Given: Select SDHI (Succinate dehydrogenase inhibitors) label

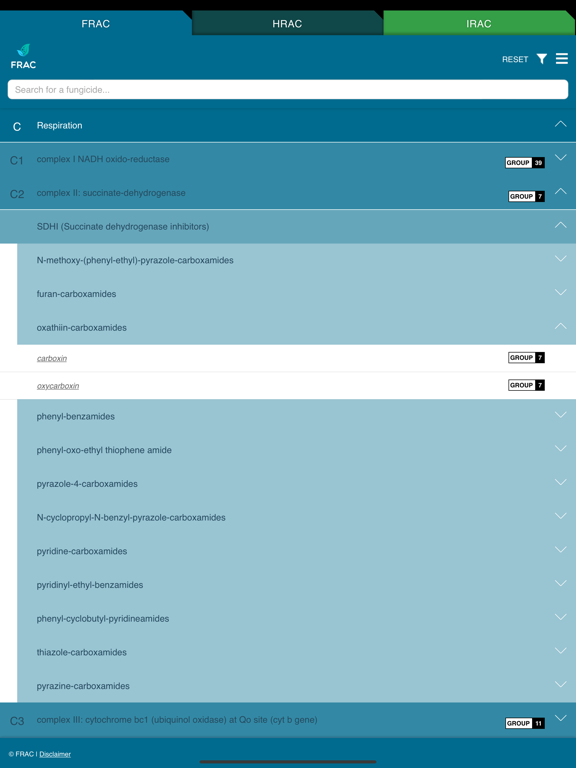Looking at the screenshot, I should pos(123,227).
